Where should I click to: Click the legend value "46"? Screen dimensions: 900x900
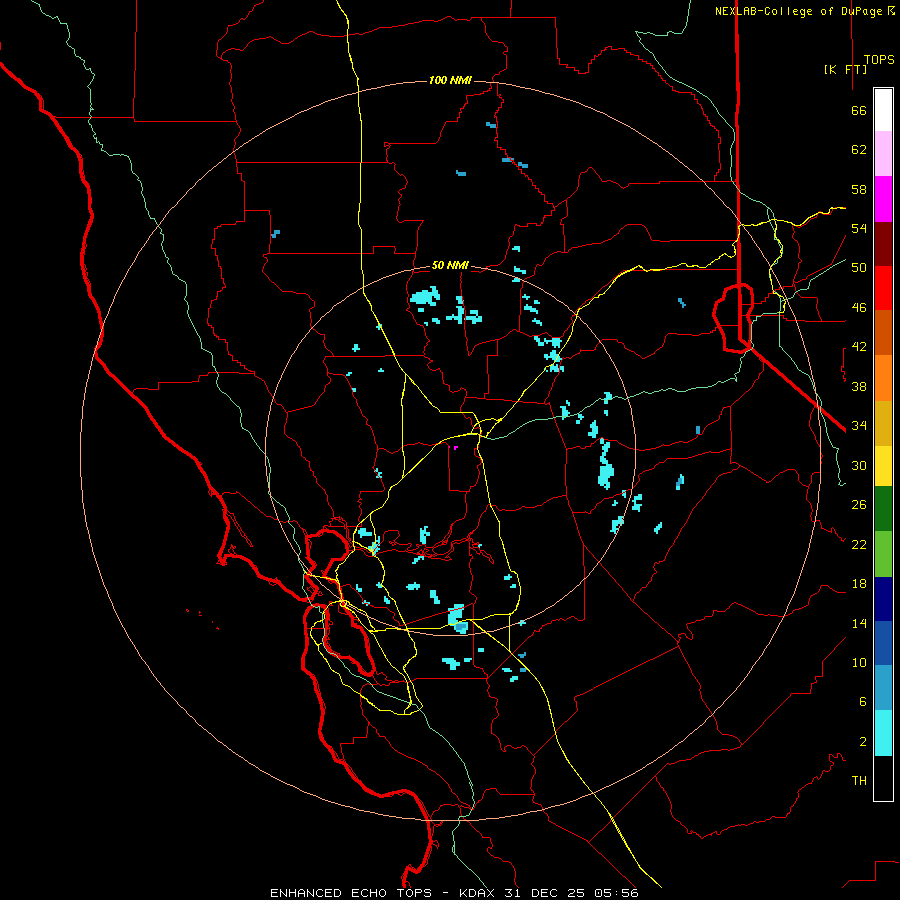(x=859, y=308)
